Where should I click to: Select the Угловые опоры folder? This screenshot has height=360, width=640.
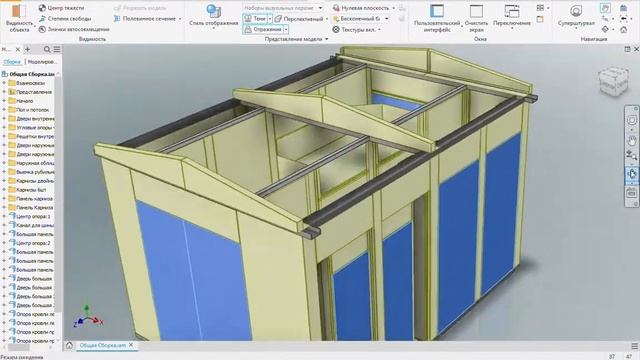31,128
